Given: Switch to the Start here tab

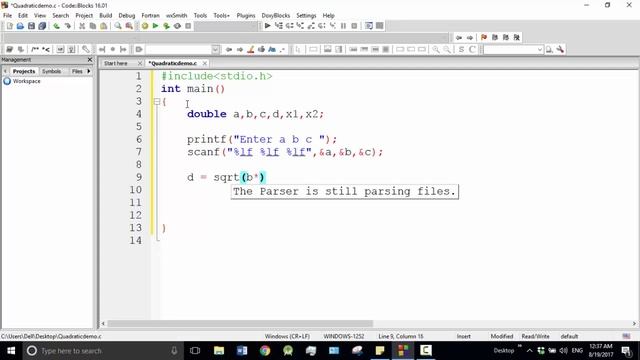Looking at the screenshot, I should [116, 63].
